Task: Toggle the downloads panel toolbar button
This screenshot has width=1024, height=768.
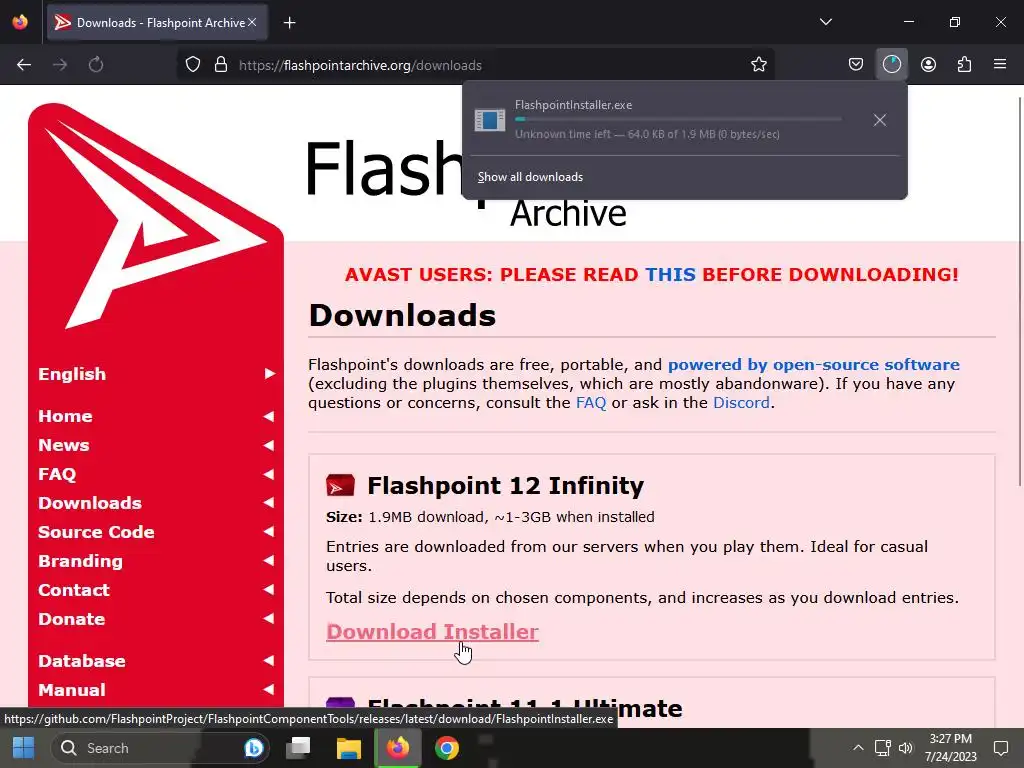Action: 891,65
